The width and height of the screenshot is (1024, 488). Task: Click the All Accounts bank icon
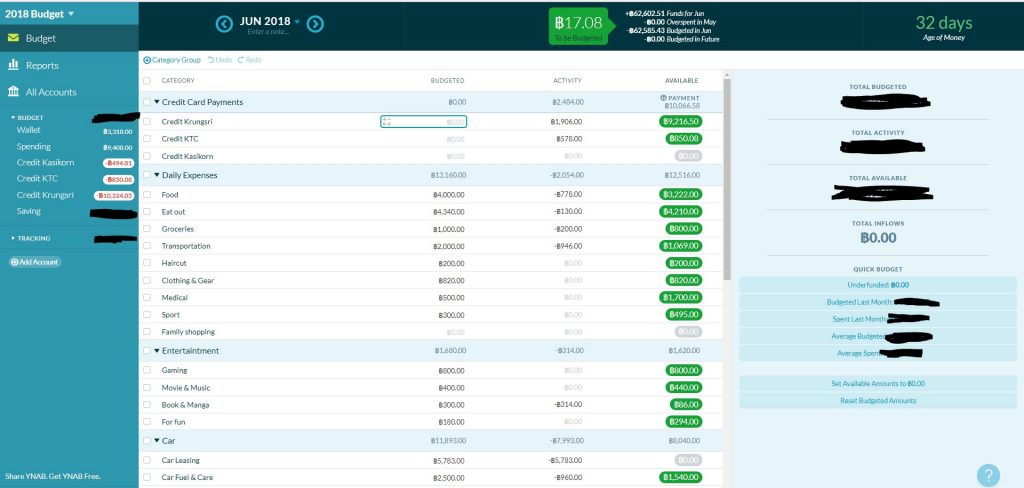[x=14, y=92]
